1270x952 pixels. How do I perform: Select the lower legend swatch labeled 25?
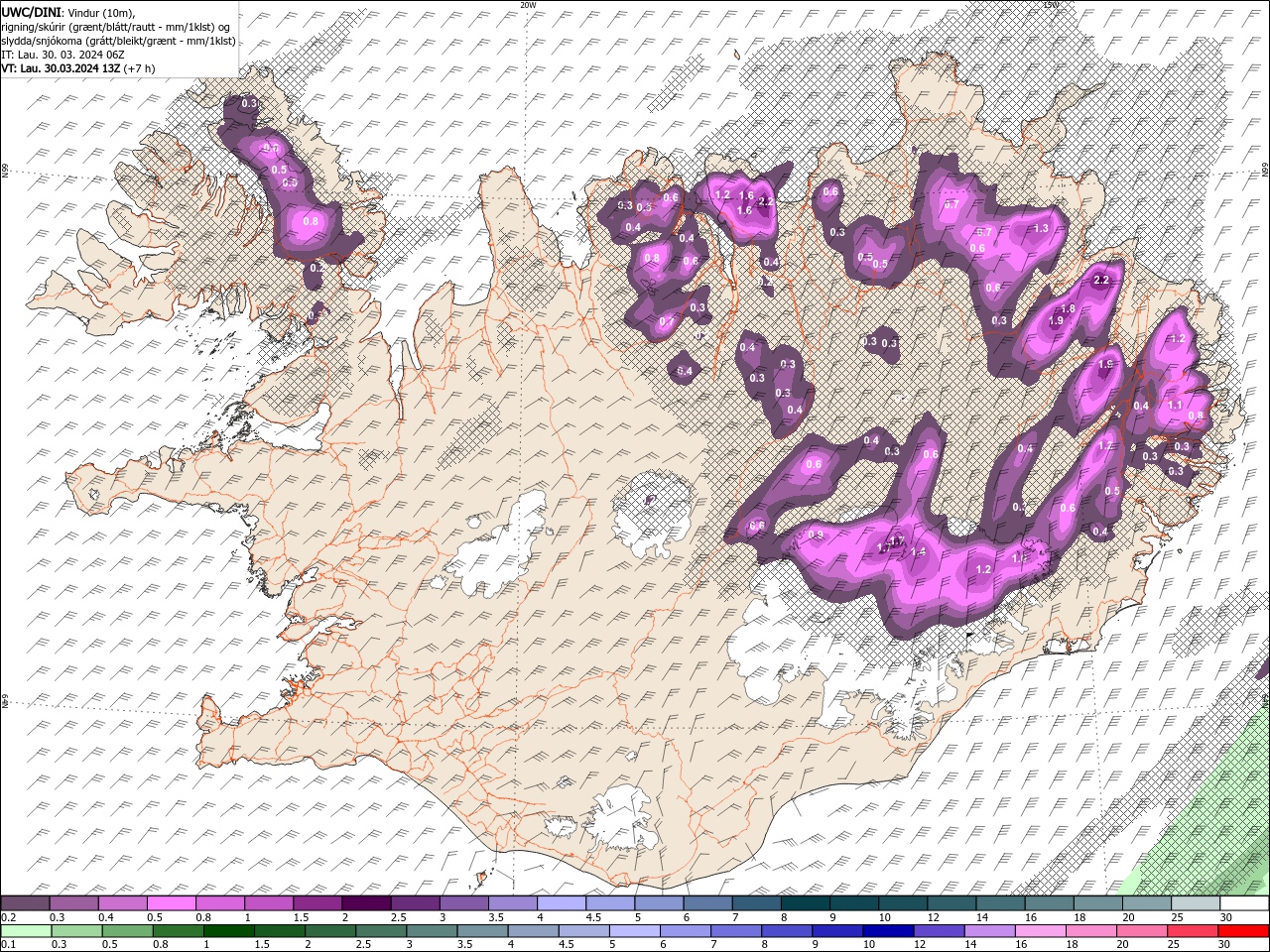1192,931
